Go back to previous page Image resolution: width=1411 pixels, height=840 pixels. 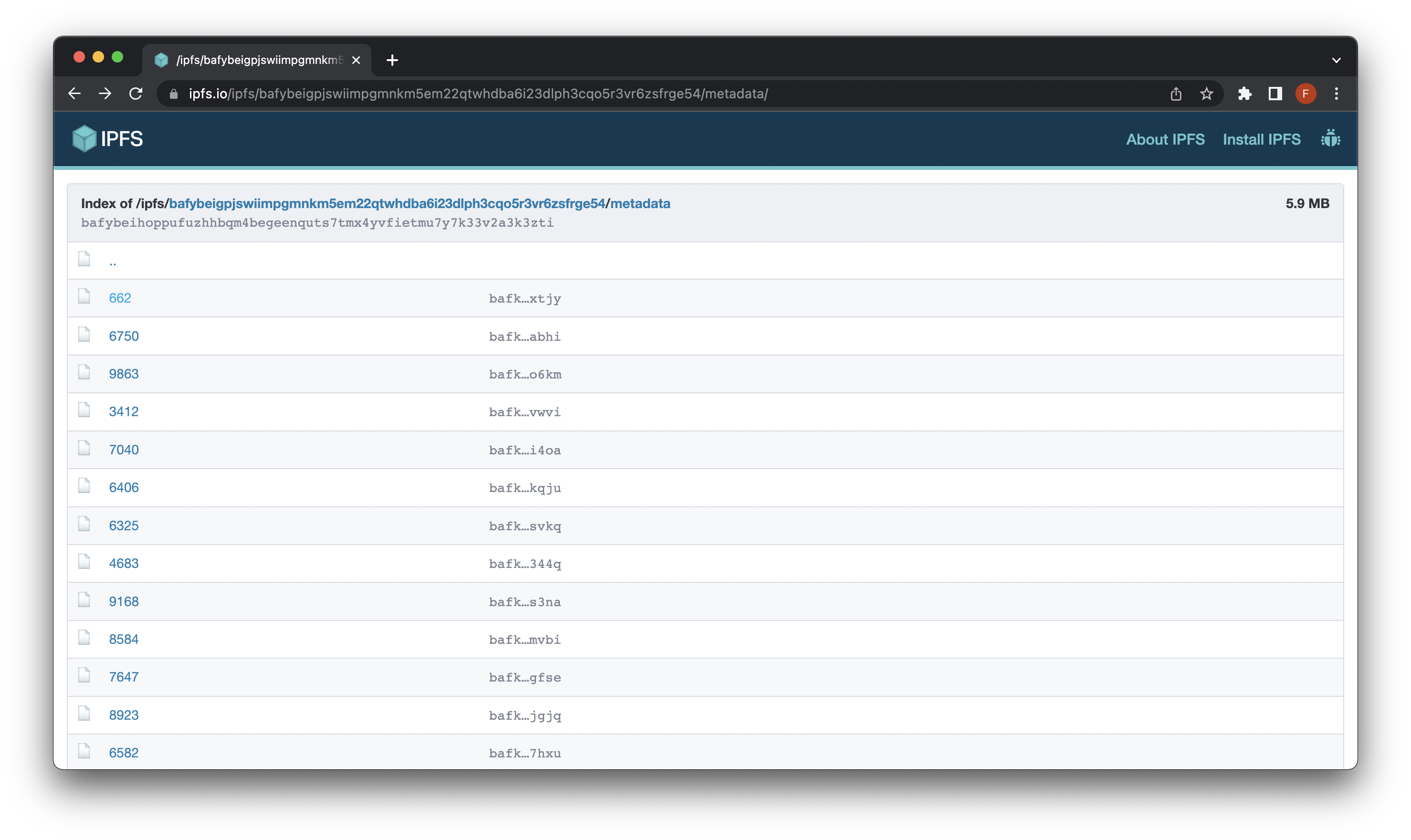(75, 94)
